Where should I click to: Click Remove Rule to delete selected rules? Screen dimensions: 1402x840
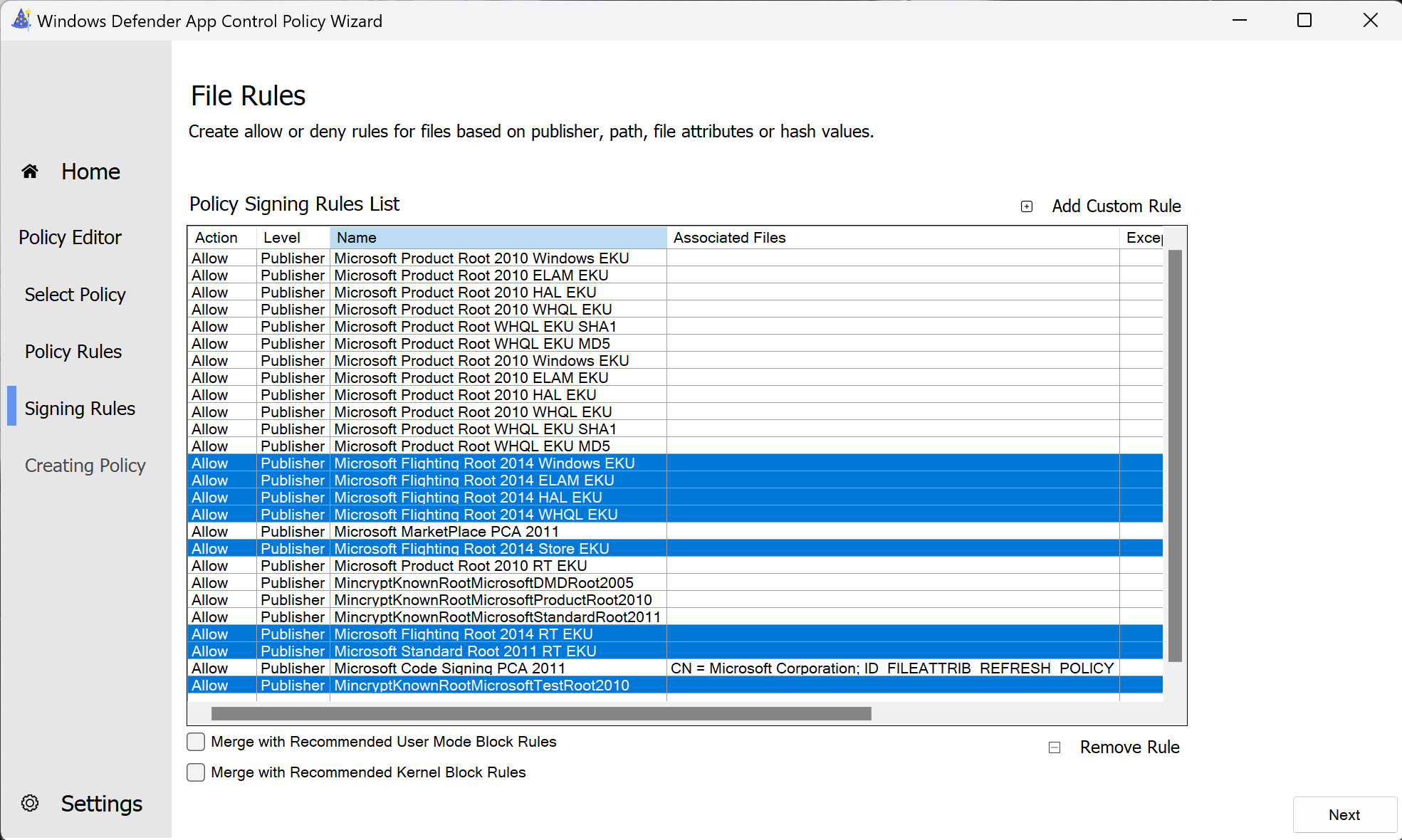pos(1129,747)
